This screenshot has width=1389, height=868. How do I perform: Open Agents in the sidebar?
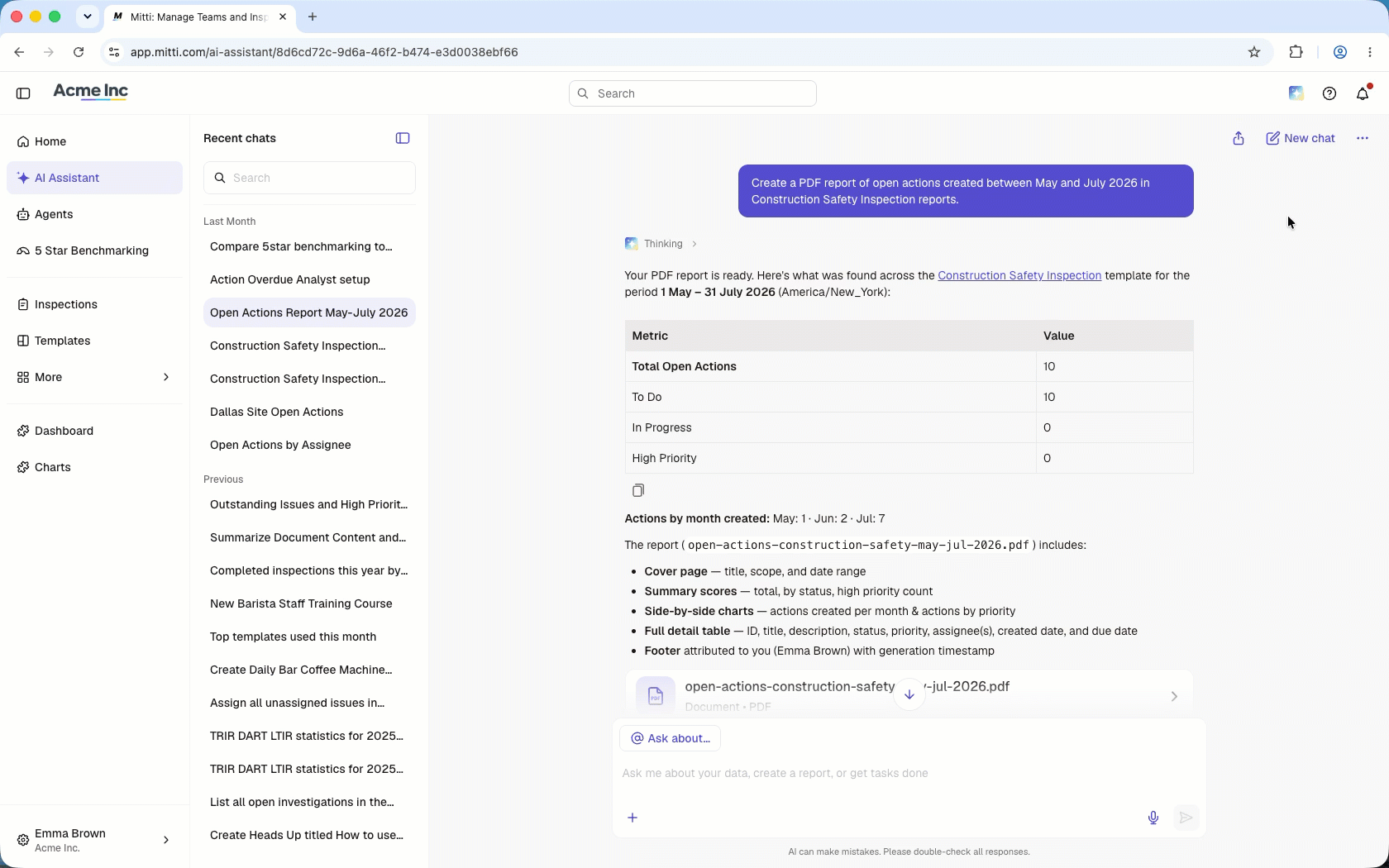tap(94, 214)
